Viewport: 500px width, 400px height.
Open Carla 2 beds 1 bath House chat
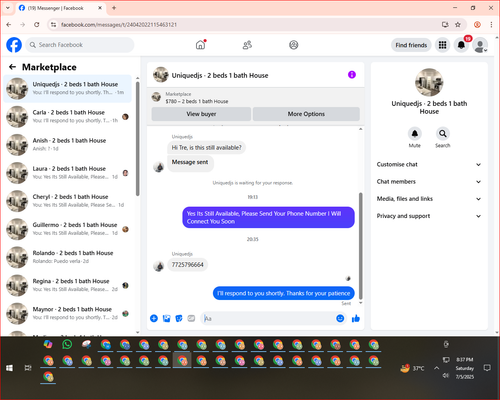click(68, 117)
